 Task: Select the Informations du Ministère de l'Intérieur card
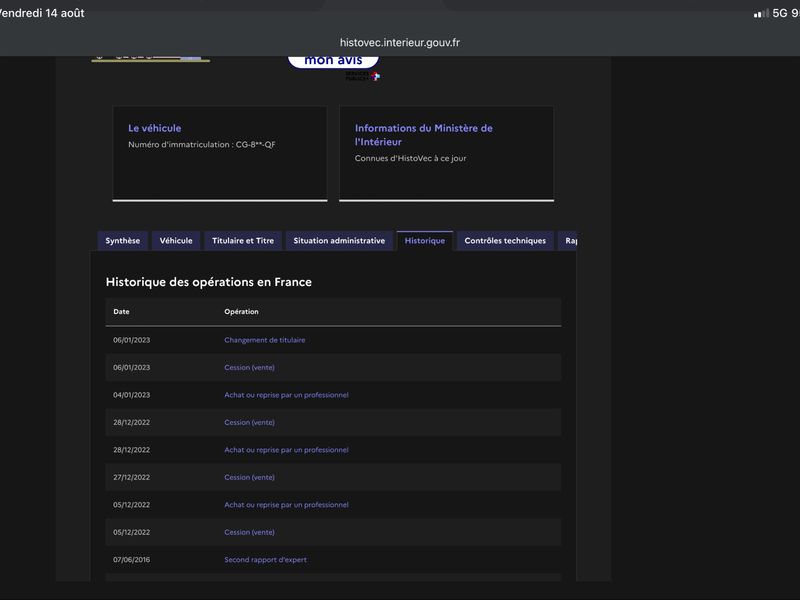click(x=446, y=154)
